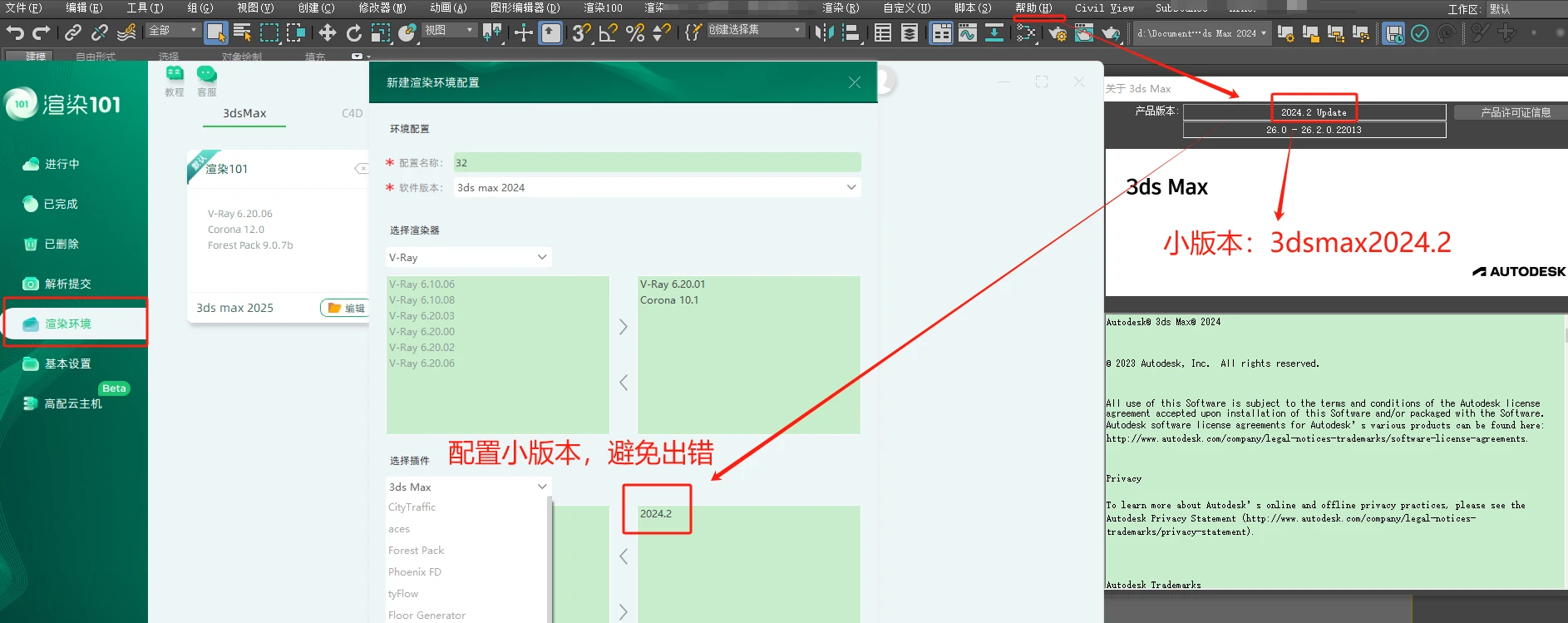Open the 帮助(H) menu
The width and height of the screenshot is (1568, 623).
pyautogui.click(x=1033, y=7)
